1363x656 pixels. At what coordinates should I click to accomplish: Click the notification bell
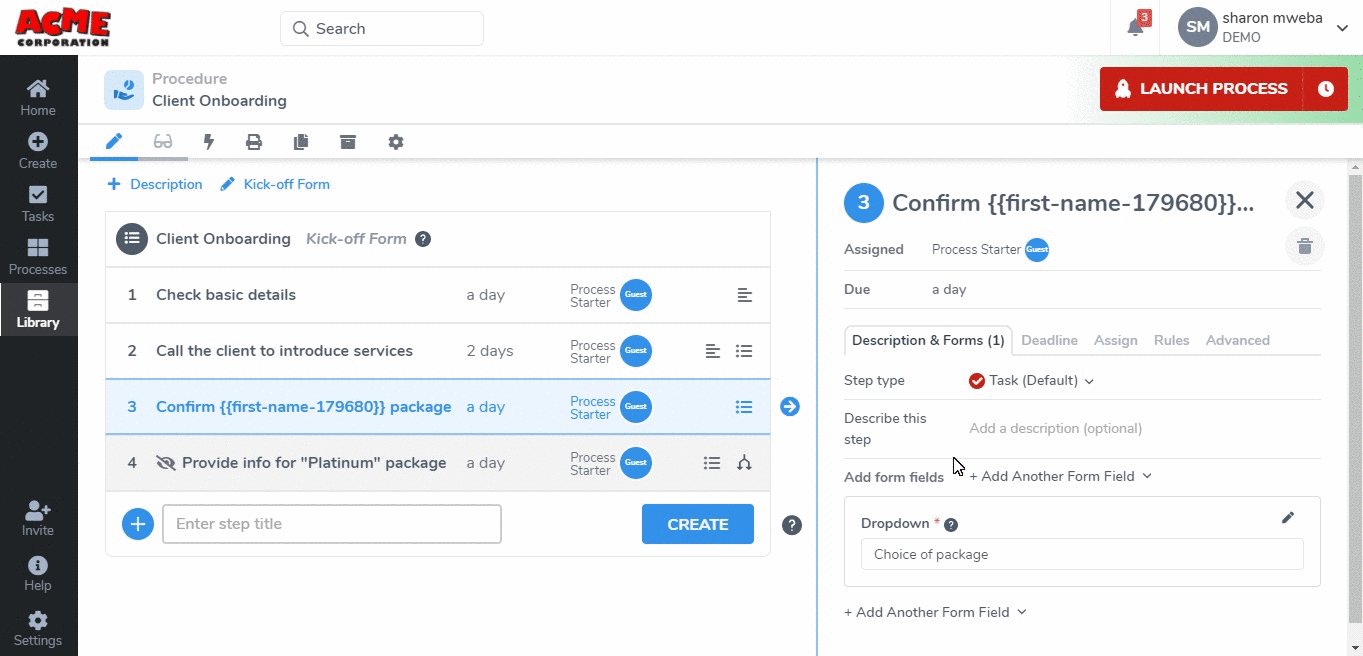(x=1135, y=27)
